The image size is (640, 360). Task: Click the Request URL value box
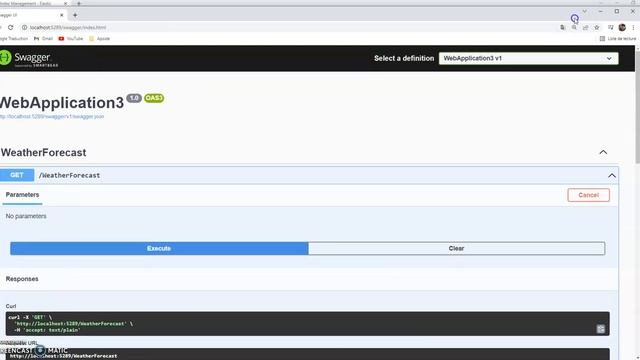pyautogui.click(x=307, y=354)
